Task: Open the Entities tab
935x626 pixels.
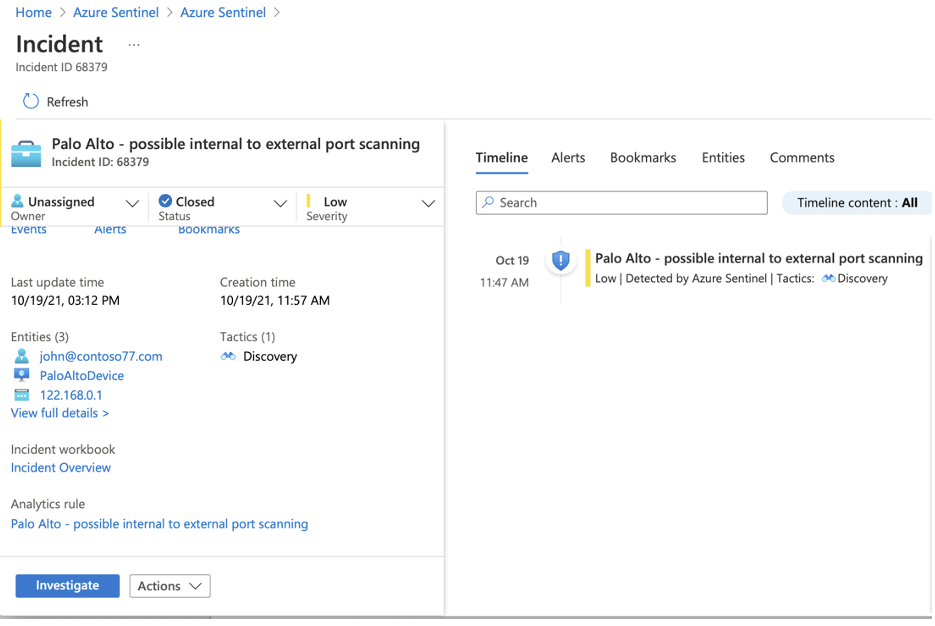Action: 723,158
